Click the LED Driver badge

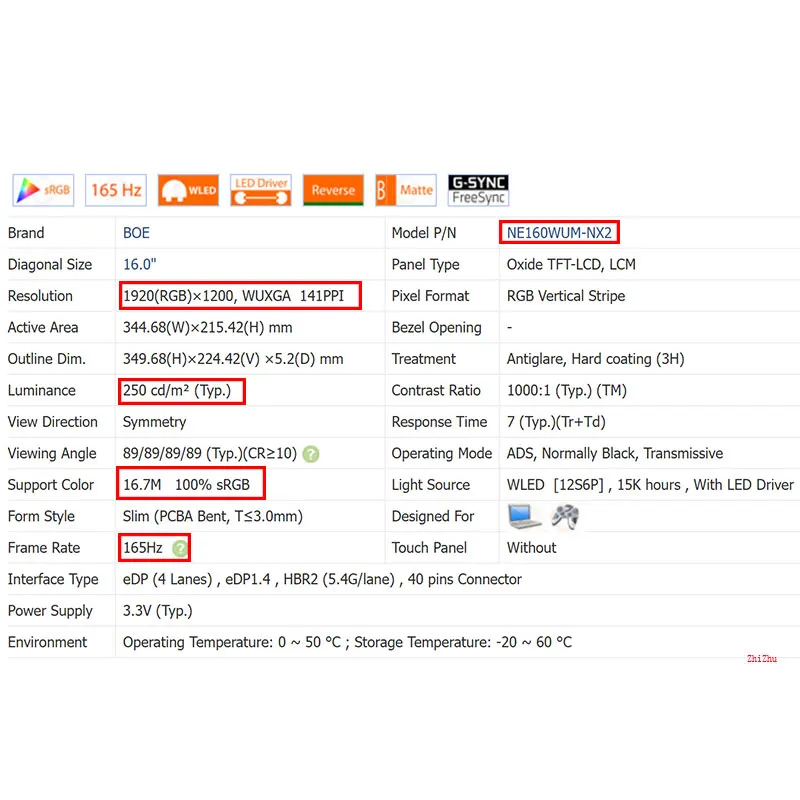[261, 190]
